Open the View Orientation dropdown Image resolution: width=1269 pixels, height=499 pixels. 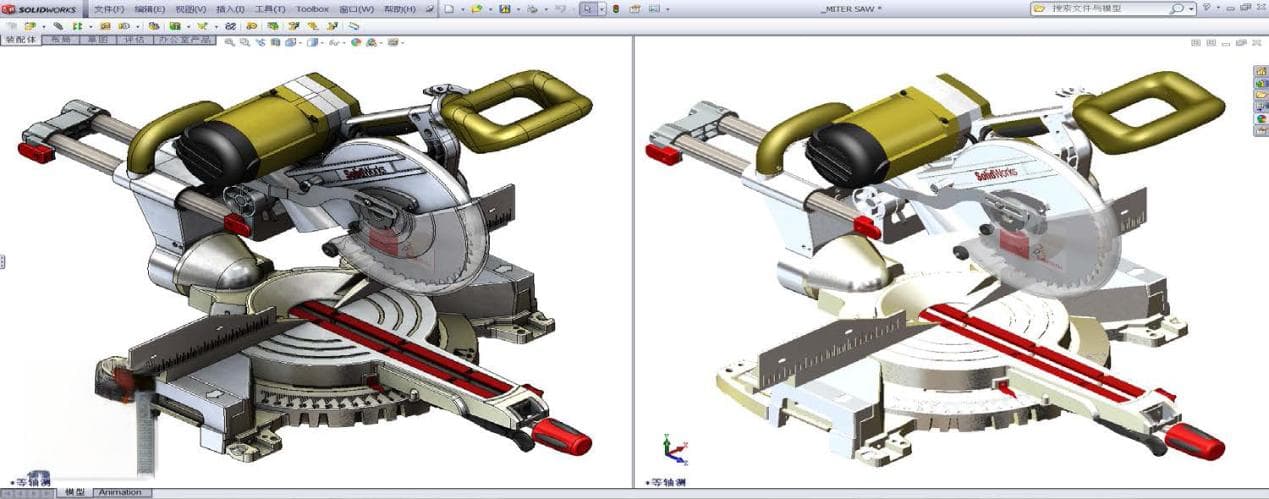pos(291,42)
